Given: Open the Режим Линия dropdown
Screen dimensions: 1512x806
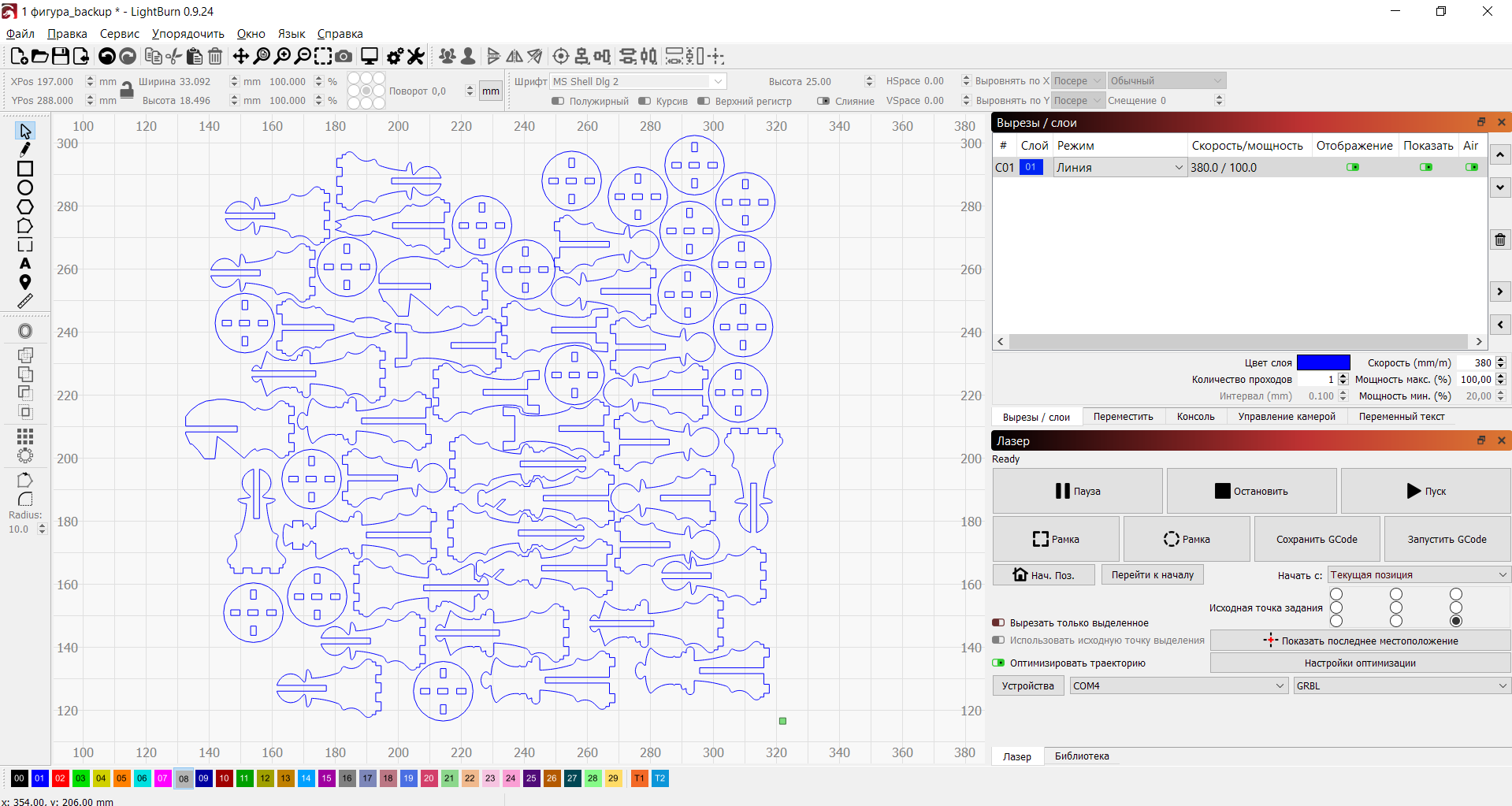Looking at the screenshot, I should pyautogui.click(x=1120, y=167).
